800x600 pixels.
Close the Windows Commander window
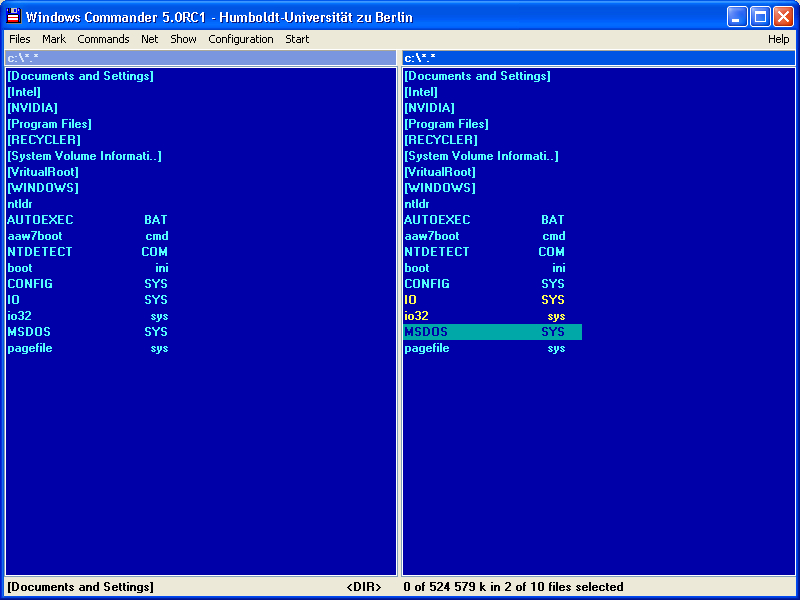(x=783, y=17)
